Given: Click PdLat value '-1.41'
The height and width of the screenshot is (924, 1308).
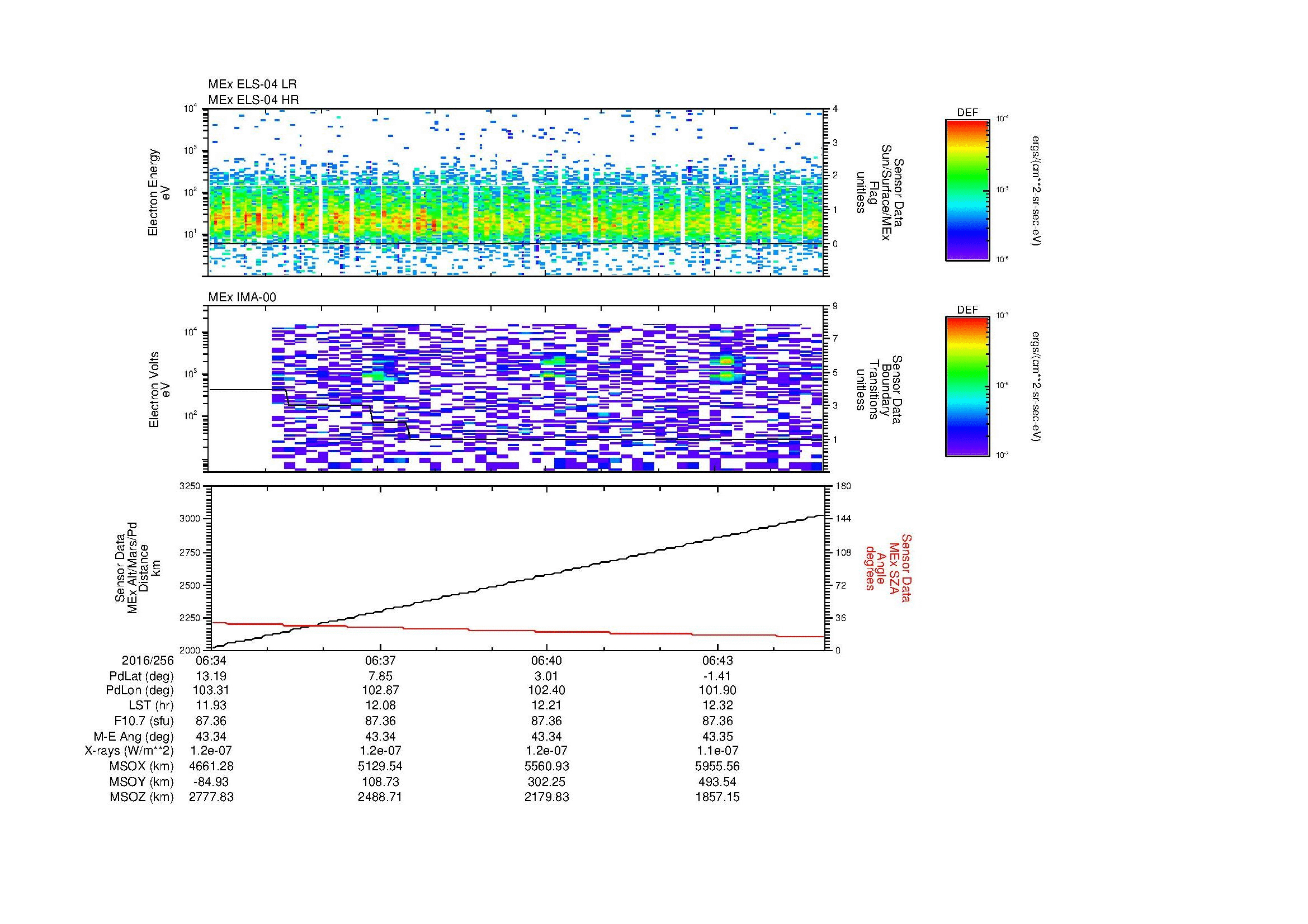Looking at the screenshot, I should (x=717, y=676).
